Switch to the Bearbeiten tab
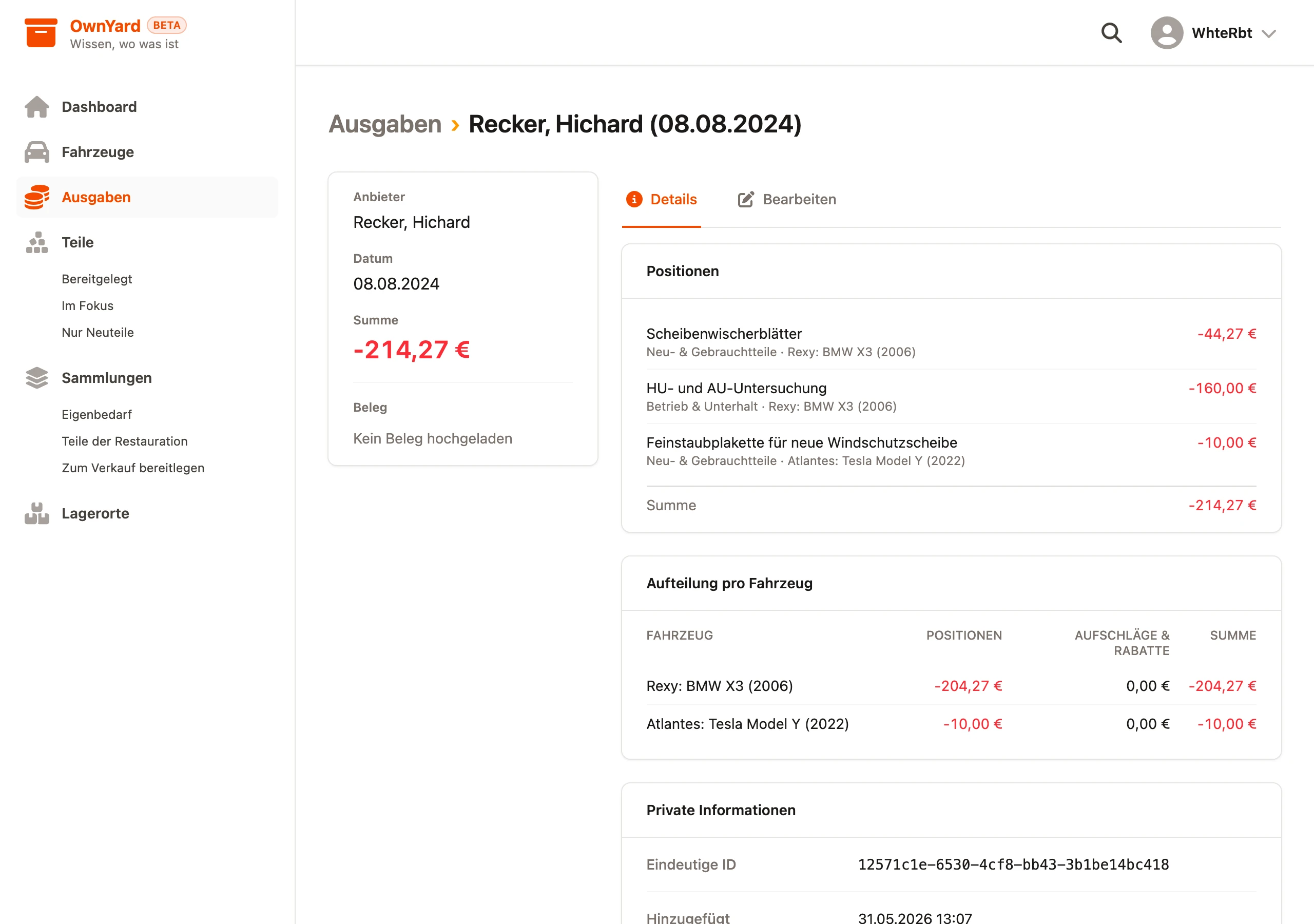 coord(787,199)
